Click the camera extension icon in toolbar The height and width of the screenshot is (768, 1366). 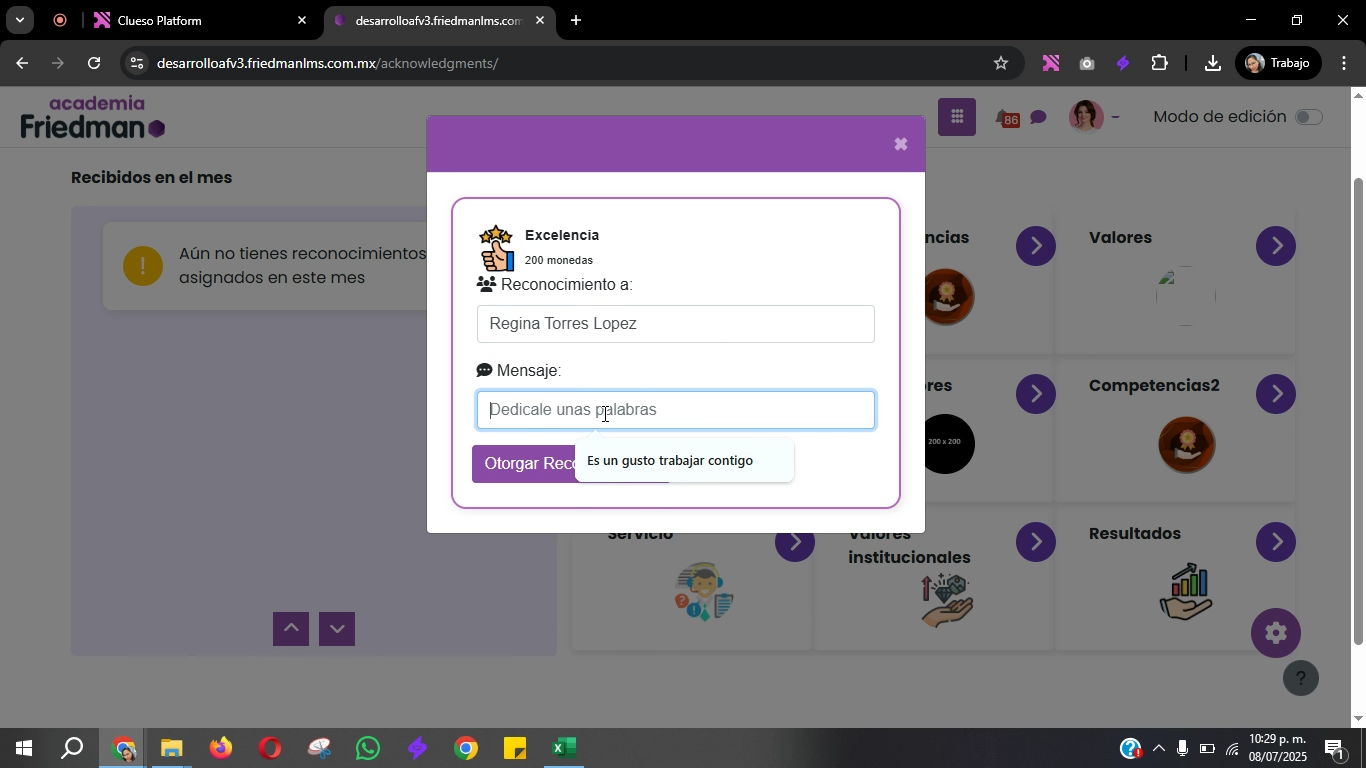click(1087, 63)
